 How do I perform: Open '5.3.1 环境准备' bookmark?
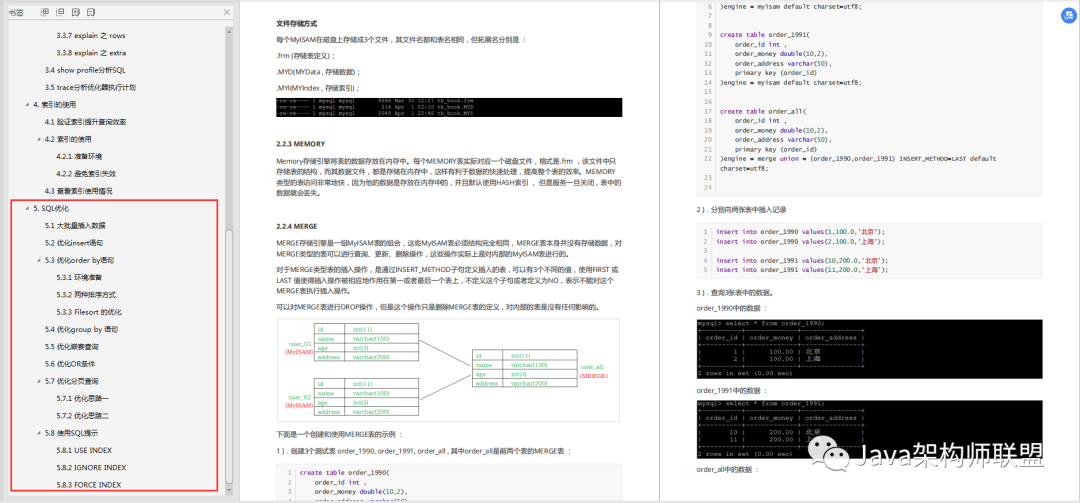79,277
